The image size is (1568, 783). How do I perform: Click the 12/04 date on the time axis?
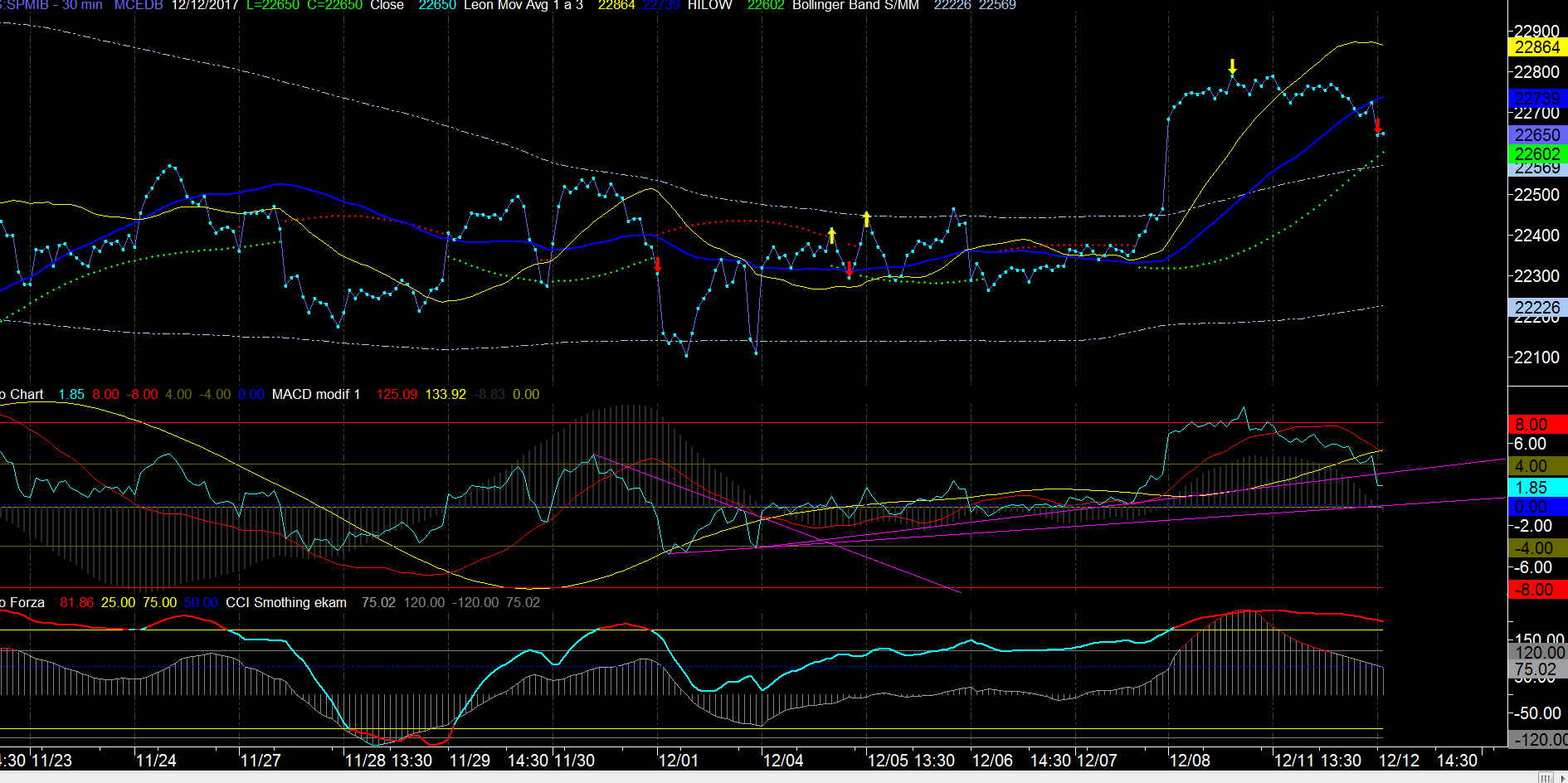783,761
